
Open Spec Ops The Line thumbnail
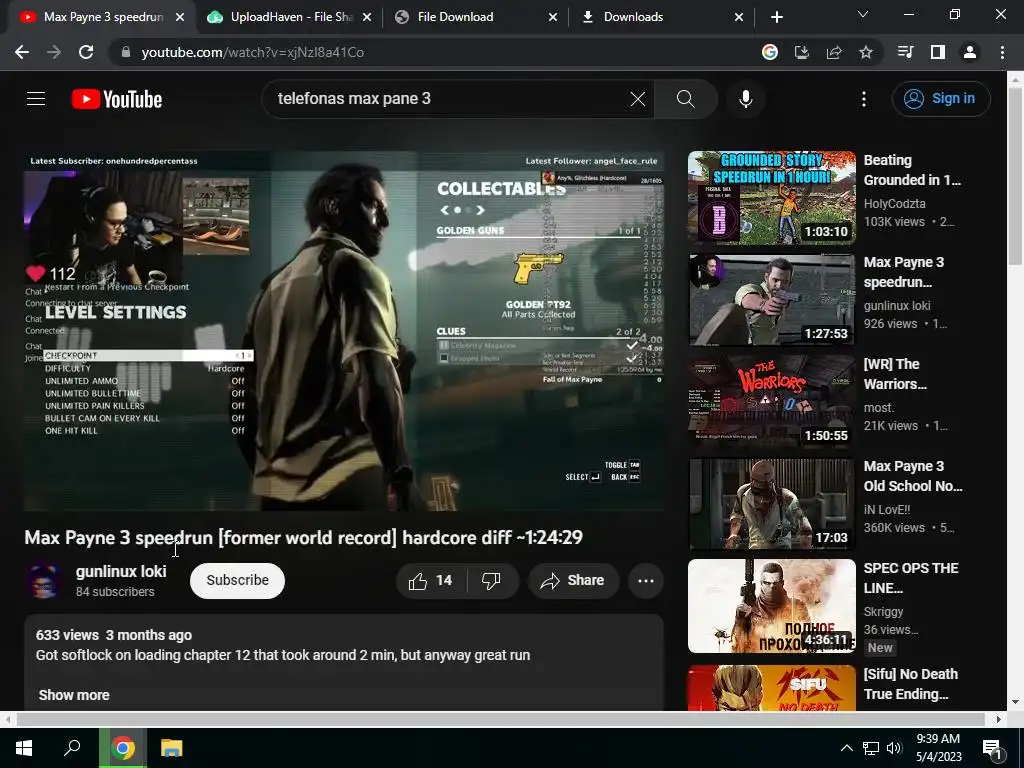[771, 606]
